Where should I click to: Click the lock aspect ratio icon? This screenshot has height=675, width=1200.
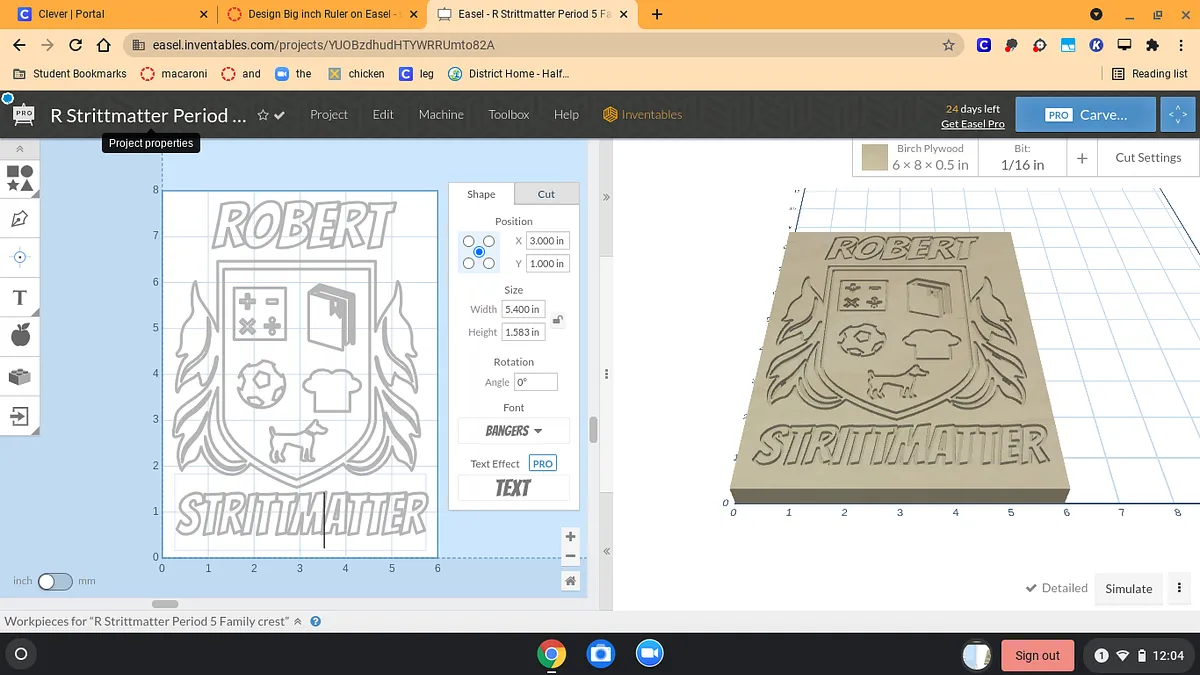point(558,321)
